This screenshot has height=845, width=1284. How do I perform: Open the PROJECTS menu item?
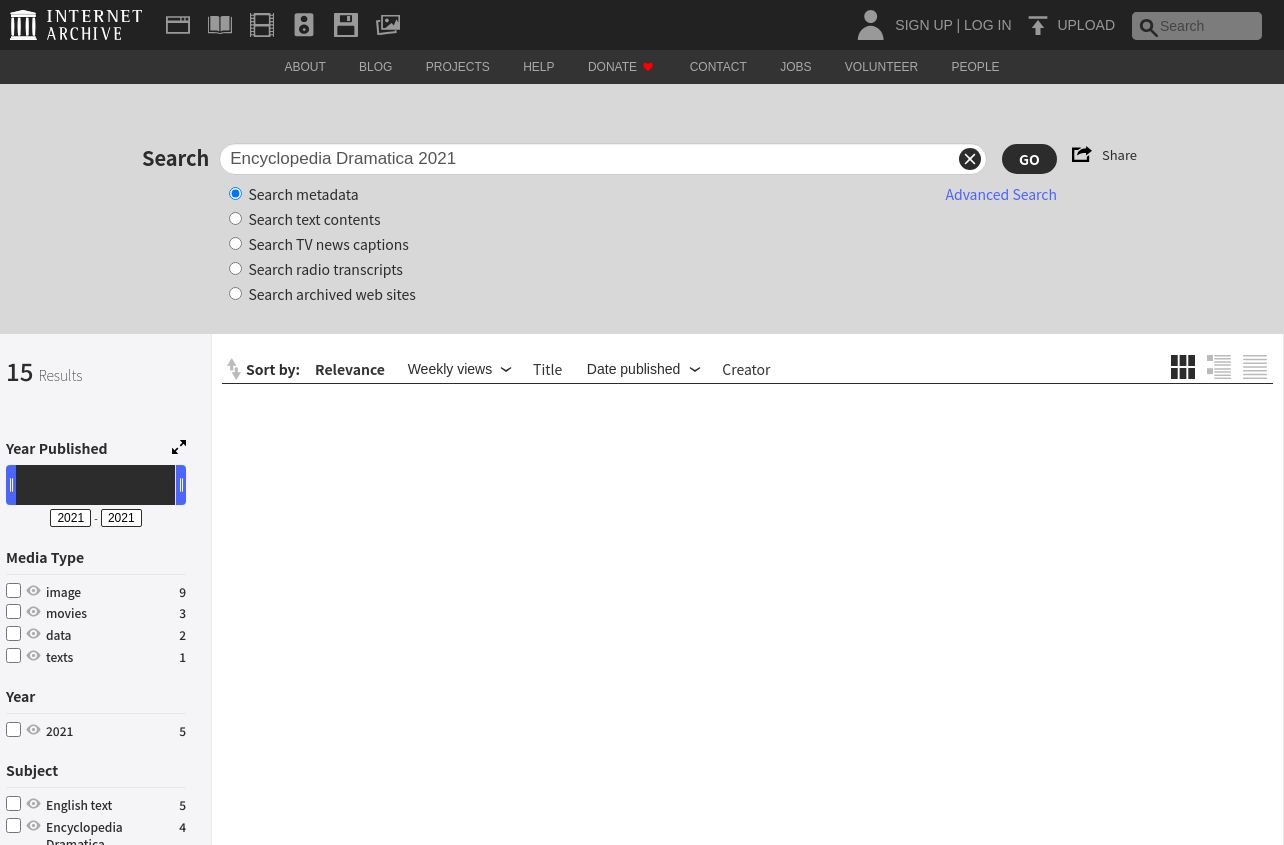point(457,67)
